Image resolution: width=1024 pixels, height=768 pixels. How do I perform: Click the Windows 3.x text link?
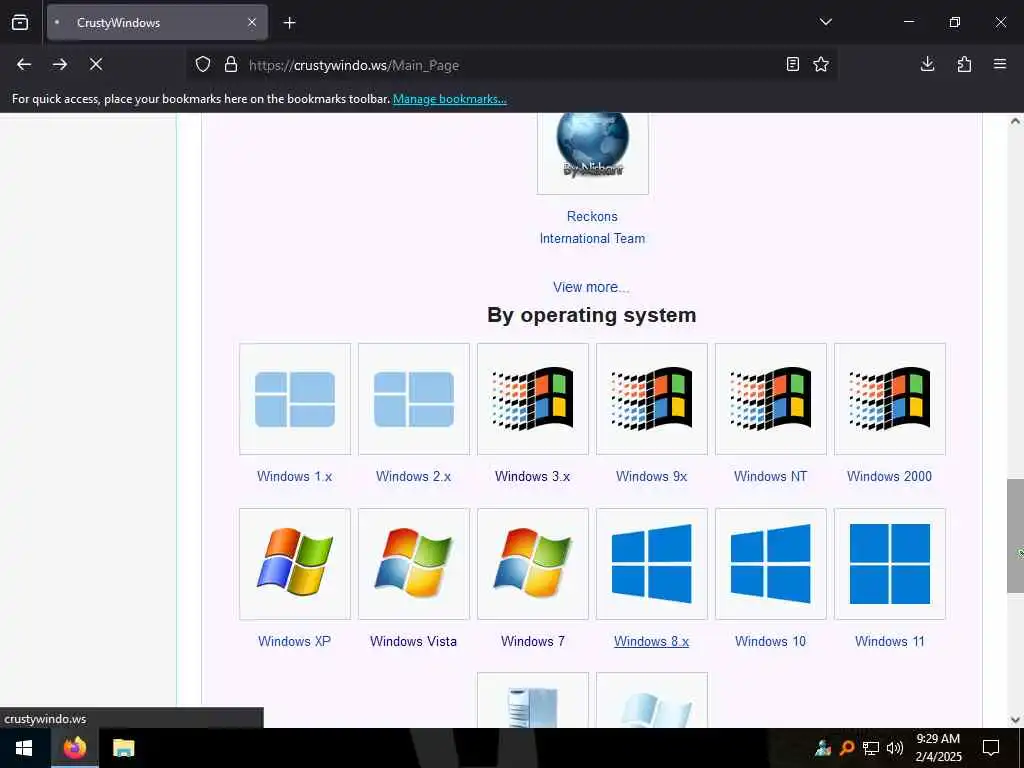pos(532,476)
